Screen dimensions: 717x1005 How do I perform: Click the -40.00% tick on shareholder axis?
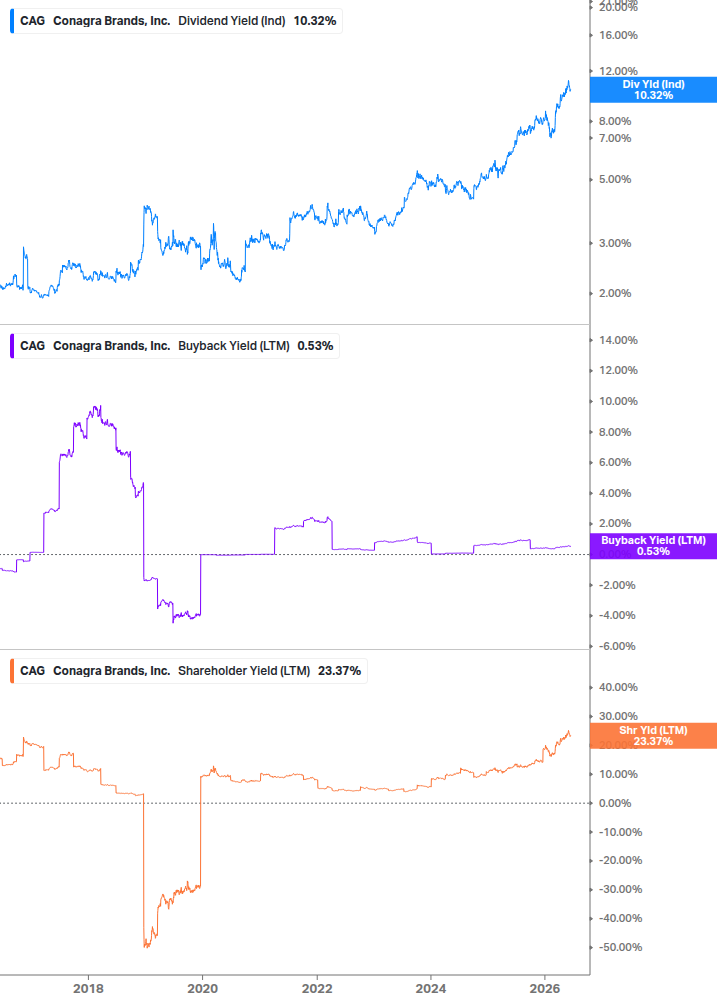620,918
